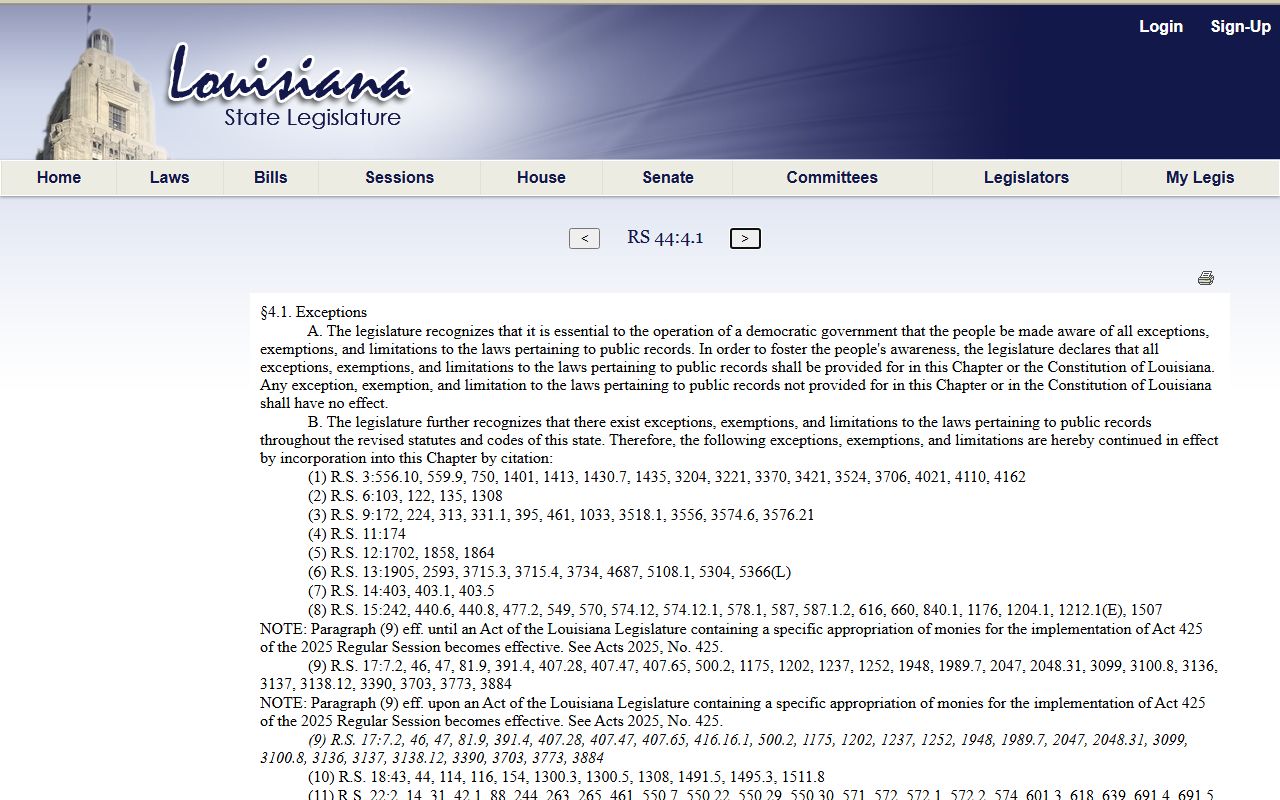
Task: Click the '(6) R.S. 13:1905' citation line
Action: 549,572
